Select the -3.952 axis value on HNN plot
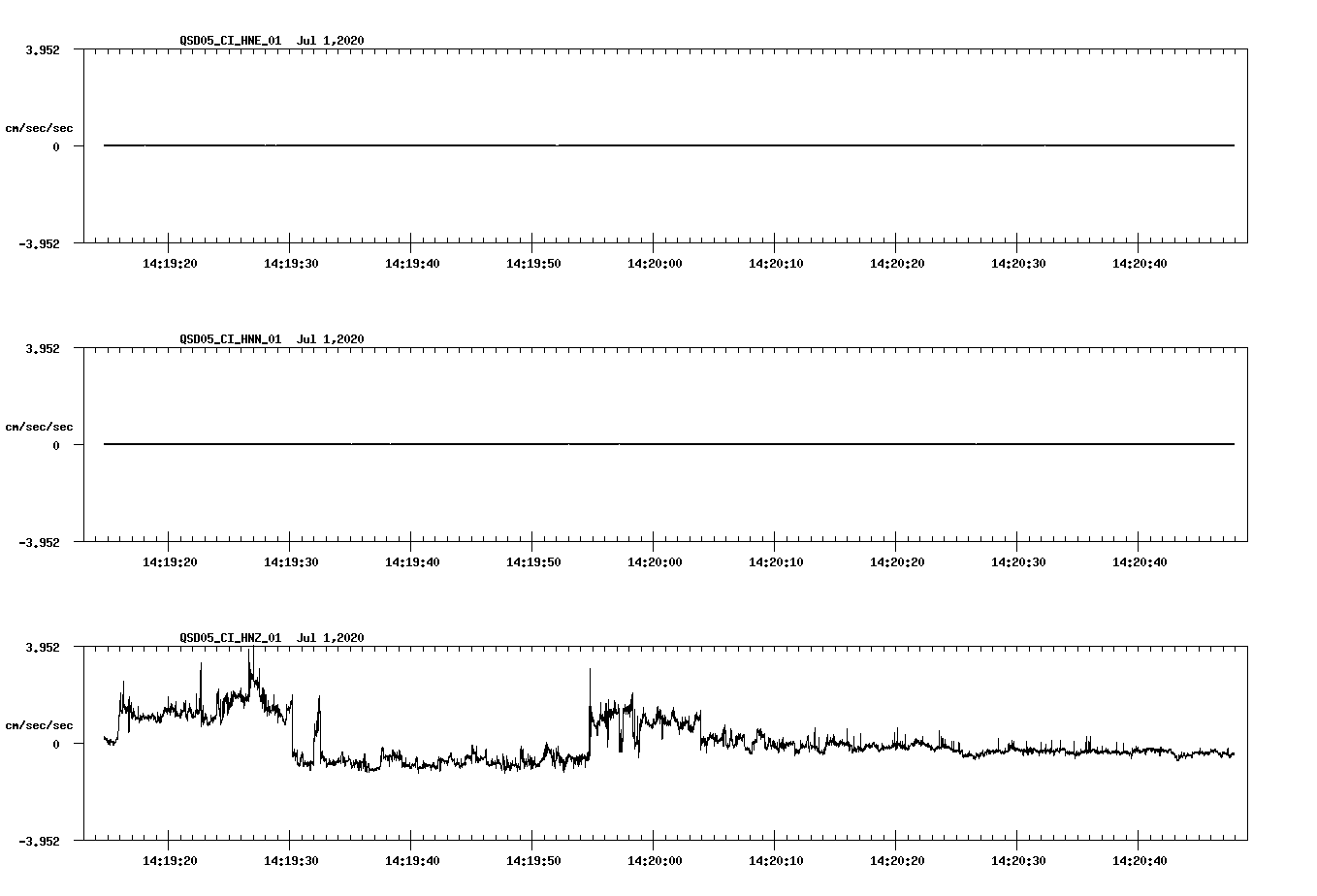1317x896 pixels. pos(40,542)
